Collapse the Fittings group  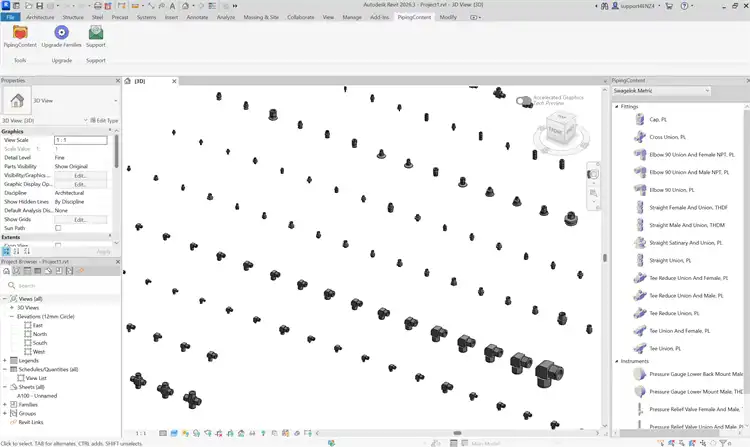616,106
